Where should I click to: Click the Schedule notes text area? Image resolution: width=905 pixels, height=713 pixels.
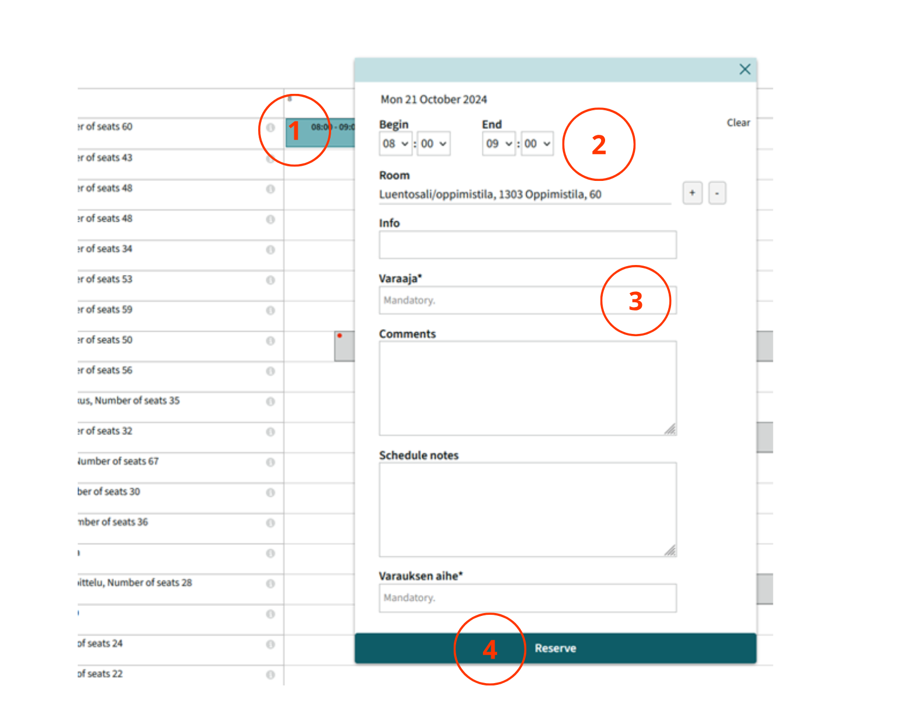click(x=527, y=508)
